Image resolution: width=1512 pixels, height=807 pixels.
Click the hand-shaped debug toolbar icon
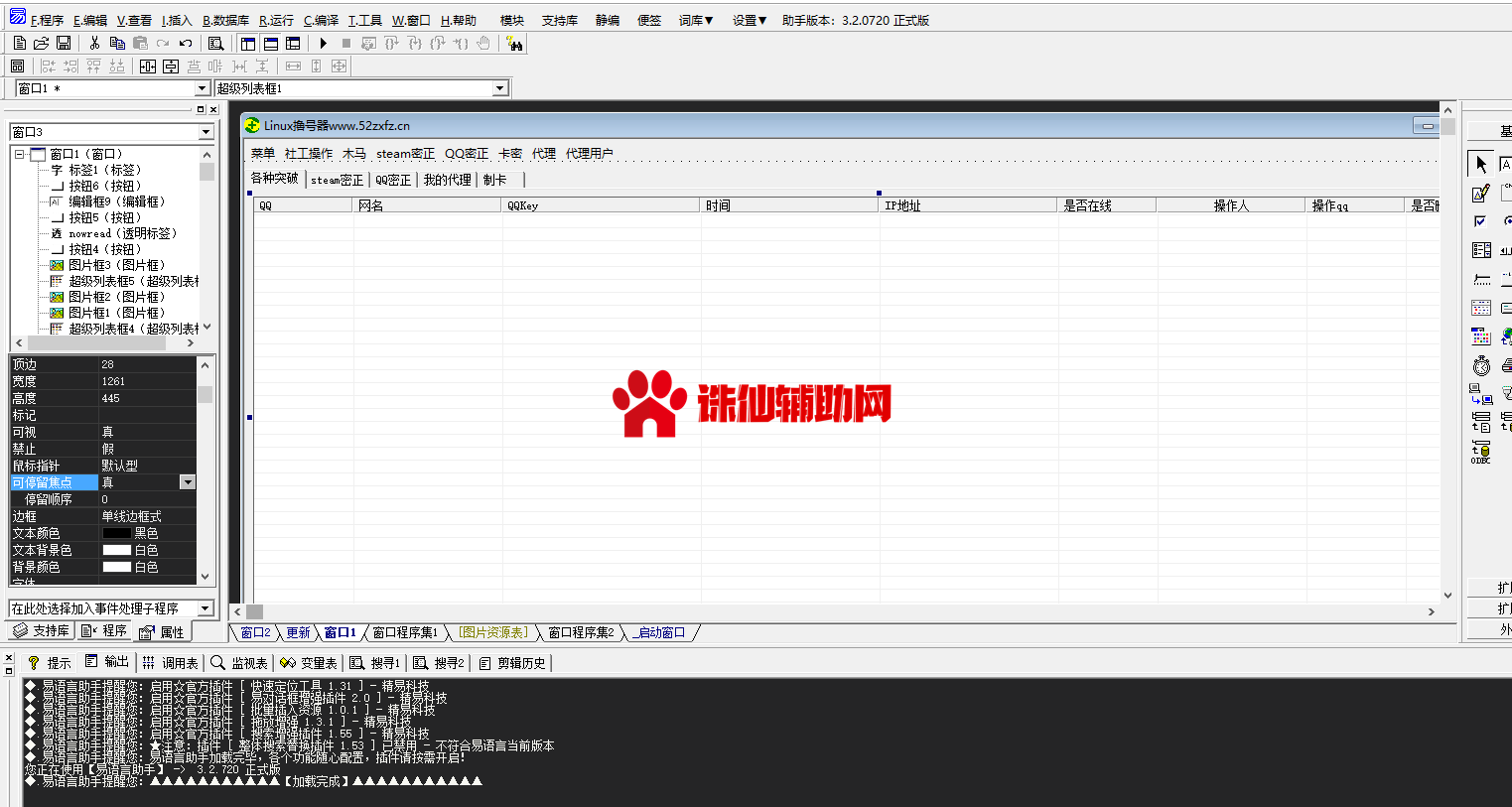tap(483, 44)
